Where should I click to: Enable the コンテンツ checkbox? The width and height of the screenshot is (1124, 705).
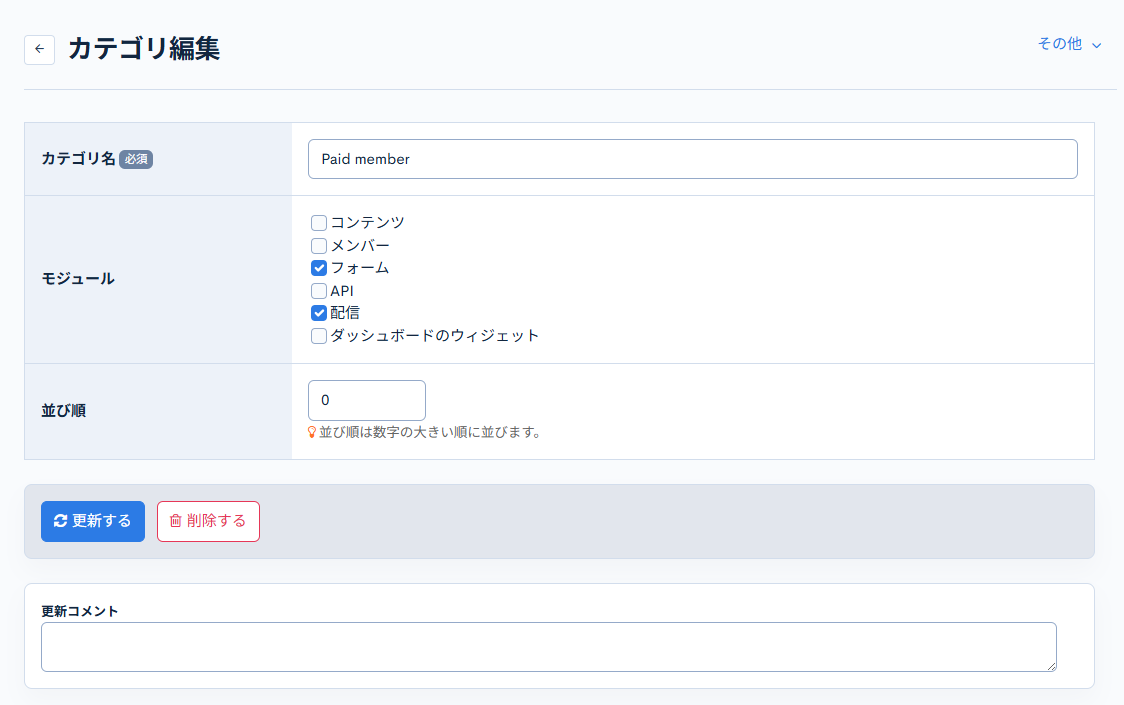click(x=319, y=222)
